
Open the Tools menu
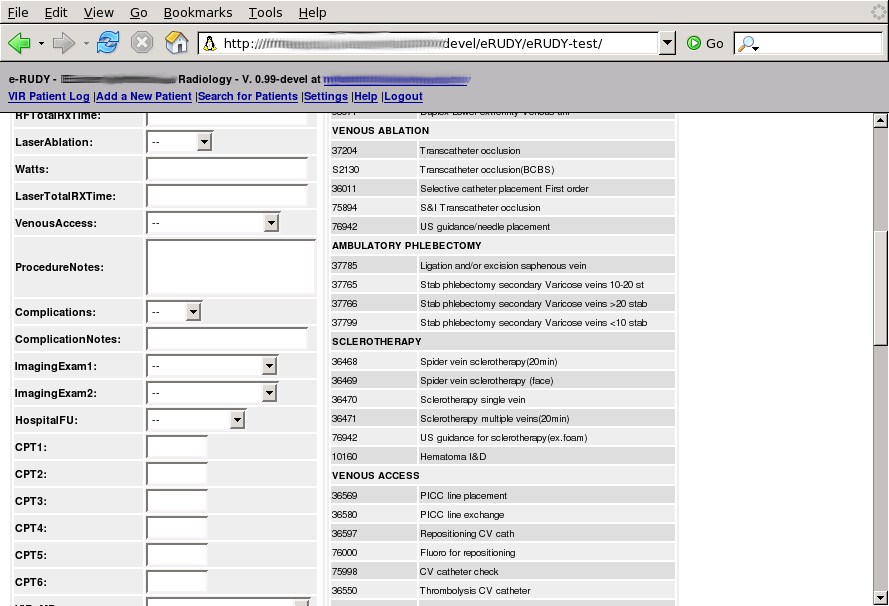pyautogui.click(x=265, y=12)
